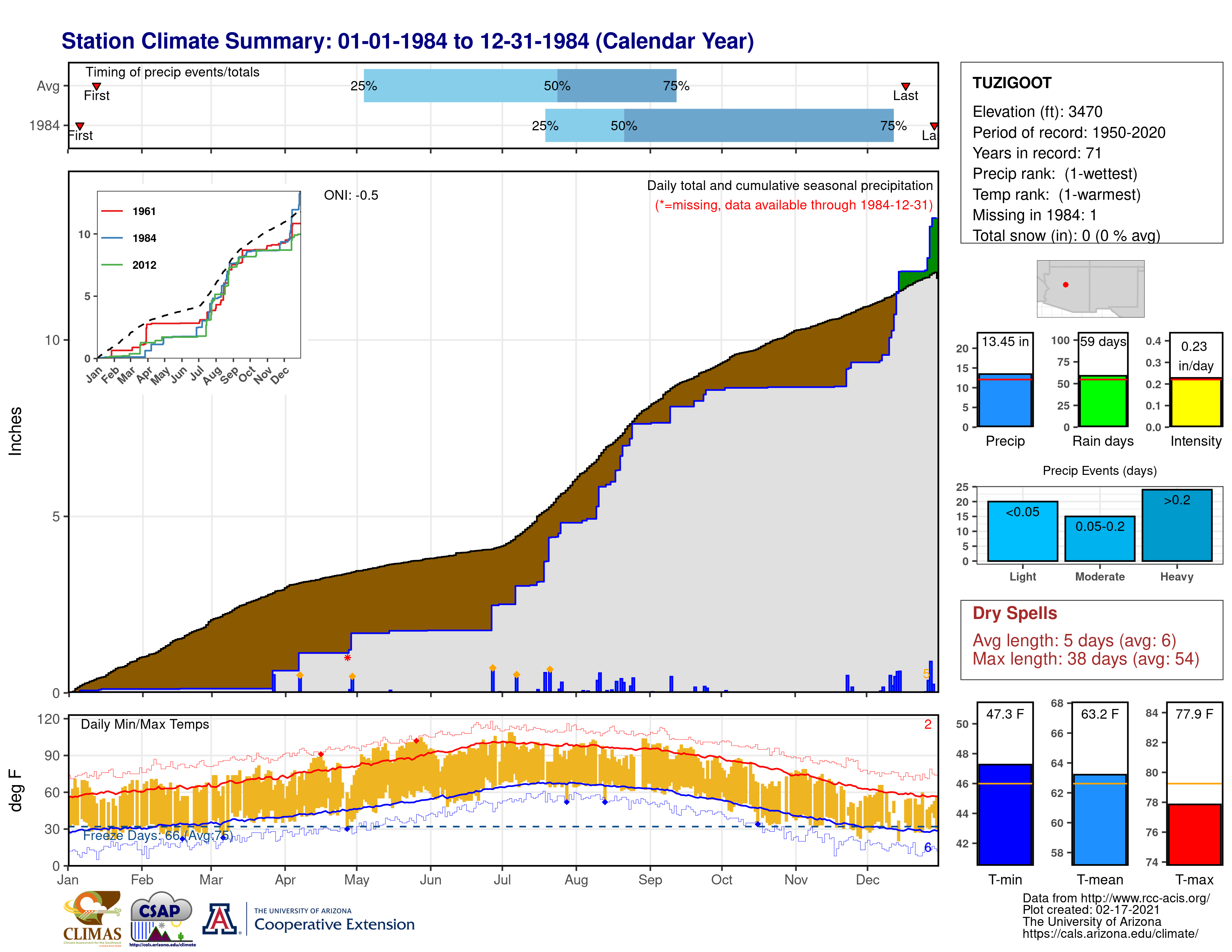
Task: Click the red '2' record-high count
Action: [x=928, y=724]
